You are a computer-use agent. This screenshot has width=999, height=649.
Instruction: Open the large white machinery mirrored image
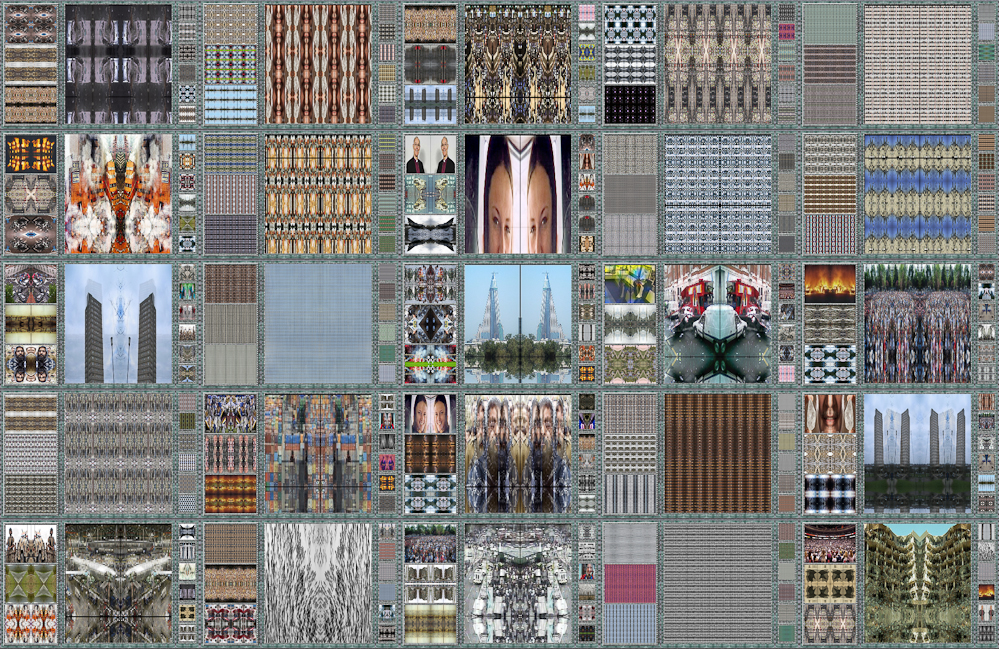(x=517, y=583)
